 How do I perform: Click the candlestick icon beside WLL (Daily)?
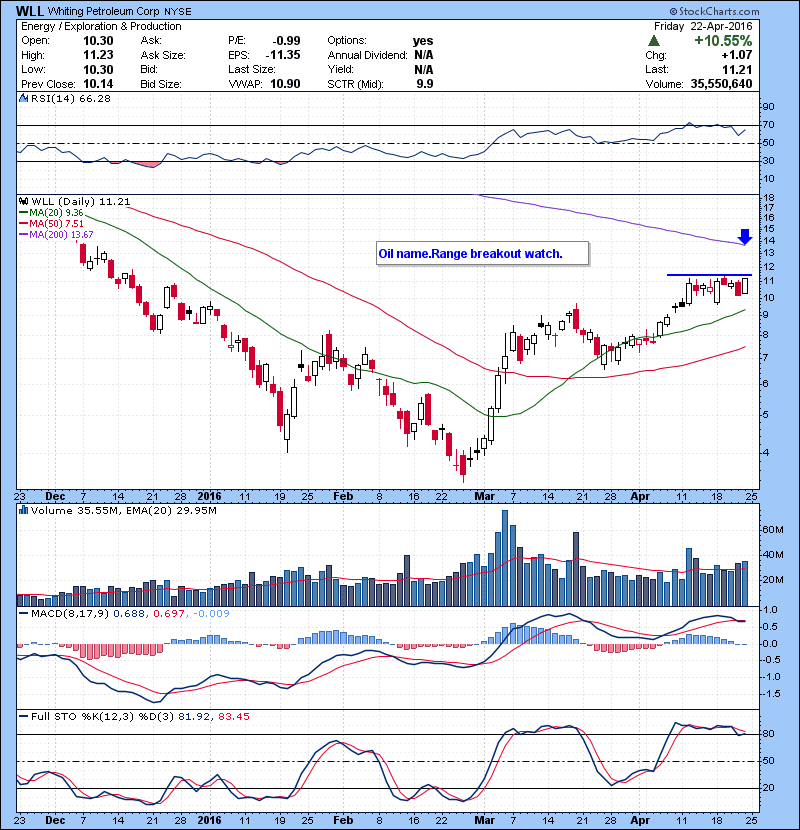(24, 202)
